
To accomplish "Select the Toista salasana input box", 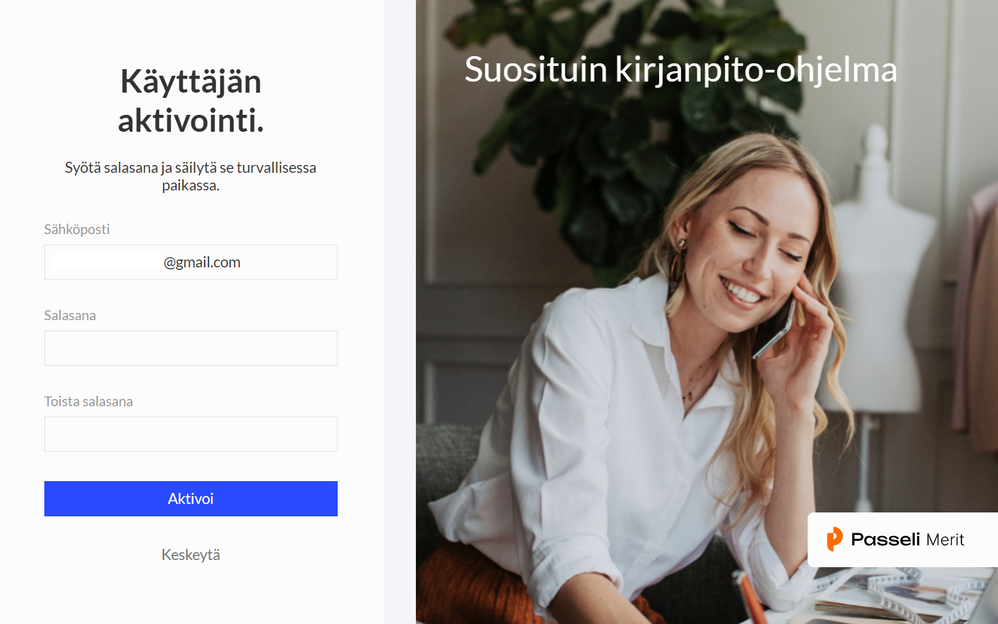I will tap(191, 434).
